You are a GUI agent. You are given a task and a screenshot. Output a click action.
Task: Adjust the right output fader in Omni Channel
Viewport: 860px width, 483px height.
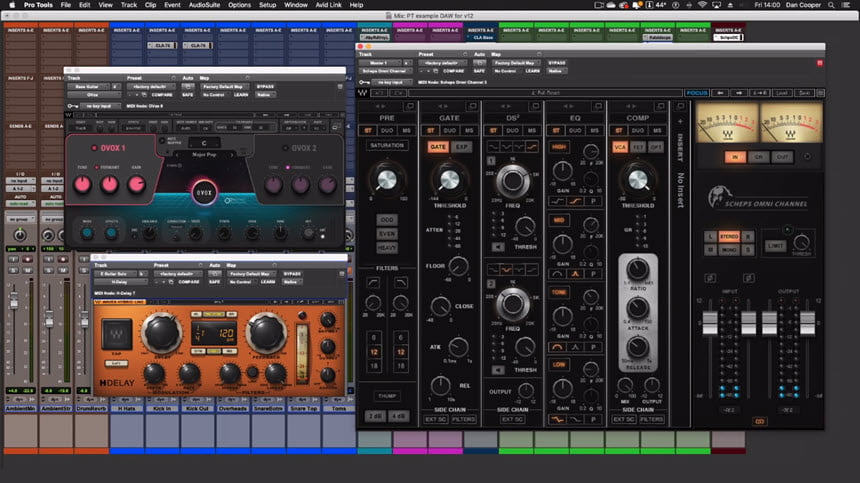point(807,323)
